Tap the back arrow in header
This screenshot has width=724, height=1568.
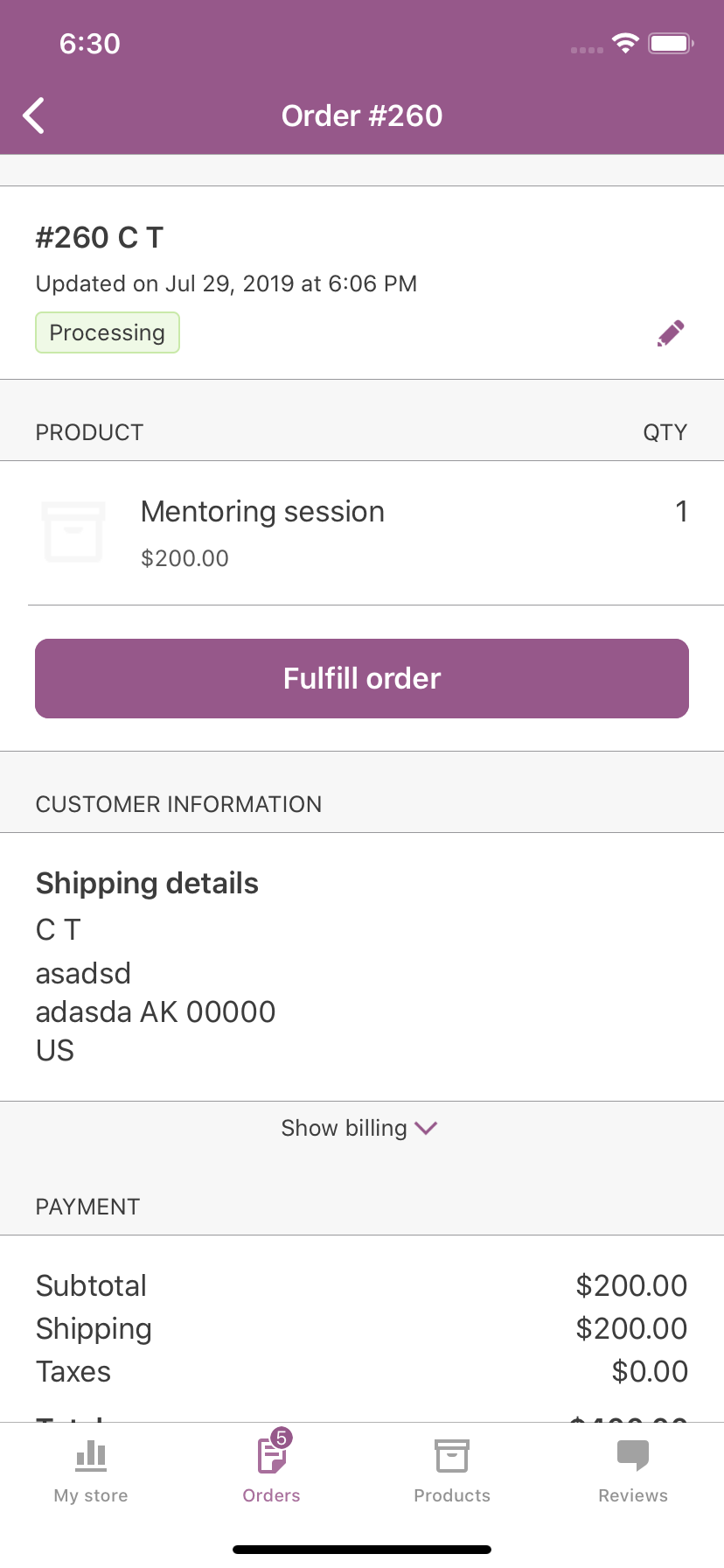[34, 115]
